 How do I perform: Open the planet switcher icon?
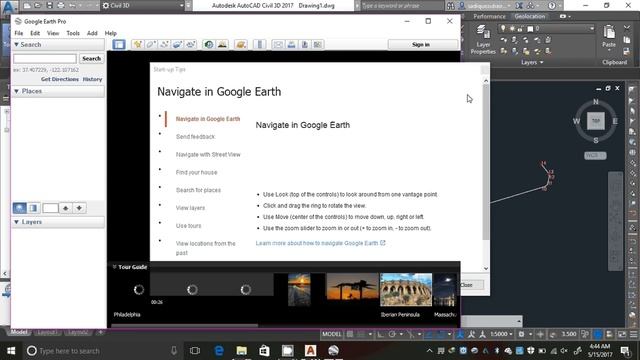coord(241,44)
